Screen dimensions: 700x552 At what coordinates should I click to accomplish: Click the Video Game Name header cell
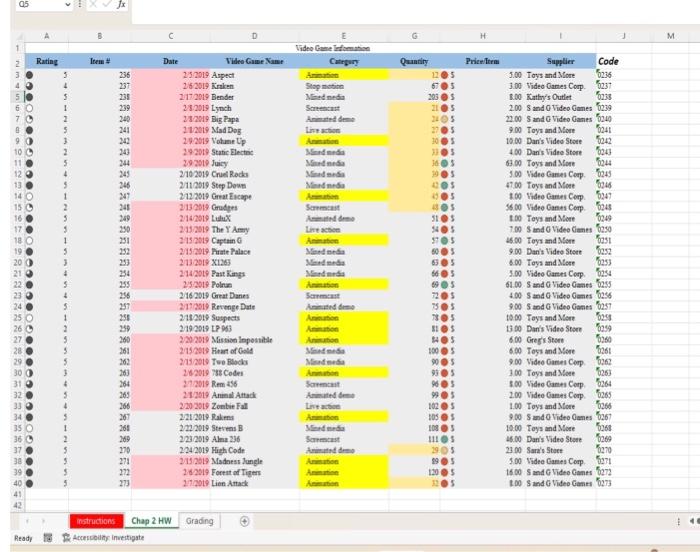[254, 62]
